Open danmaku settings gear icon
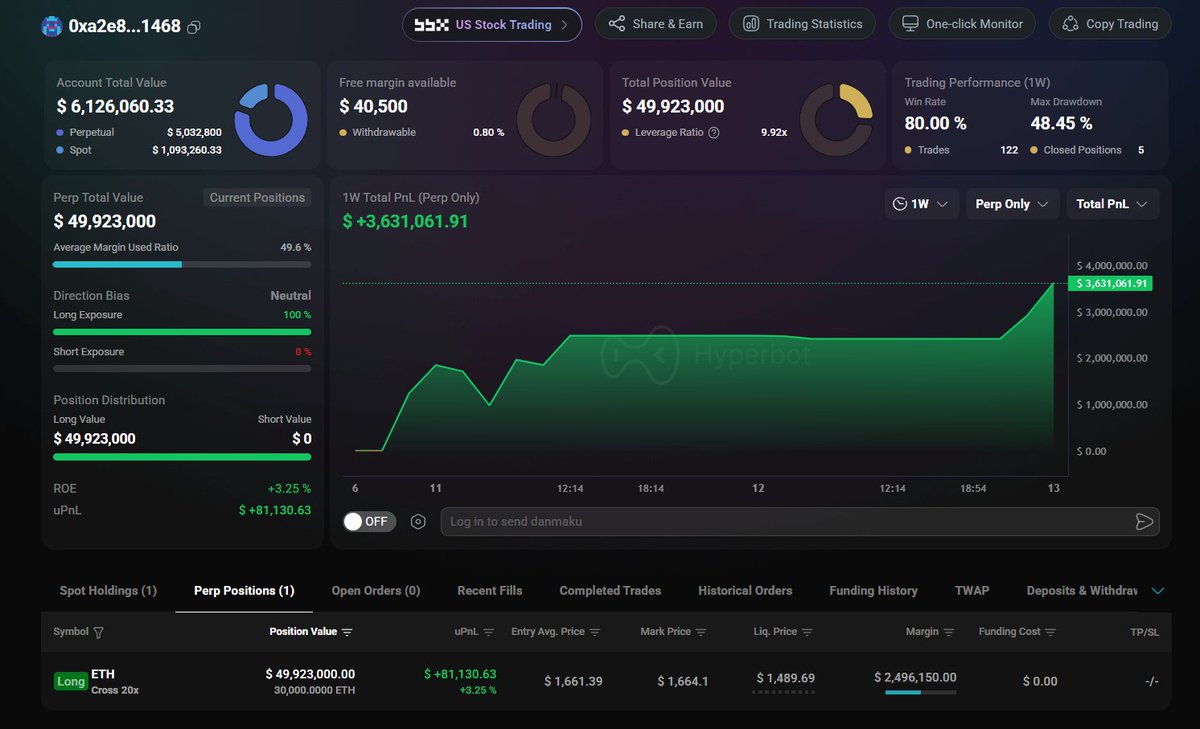This screenshot has height=729, width=1200. click(x=418, y=522)
